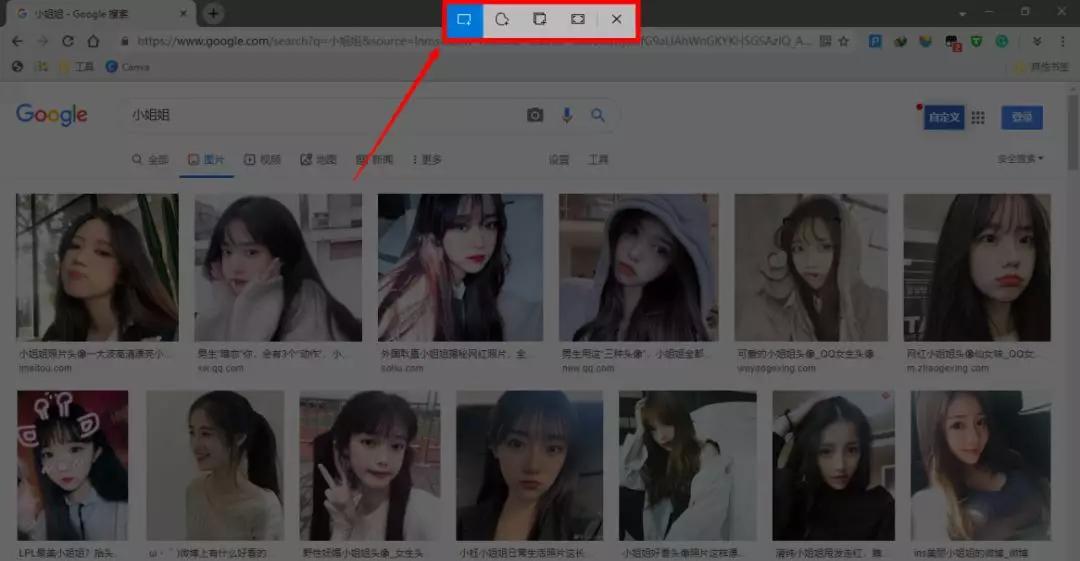Choose the fullscreen snip mode
This screenshot has width=1080, height=561.
(578, 19)
